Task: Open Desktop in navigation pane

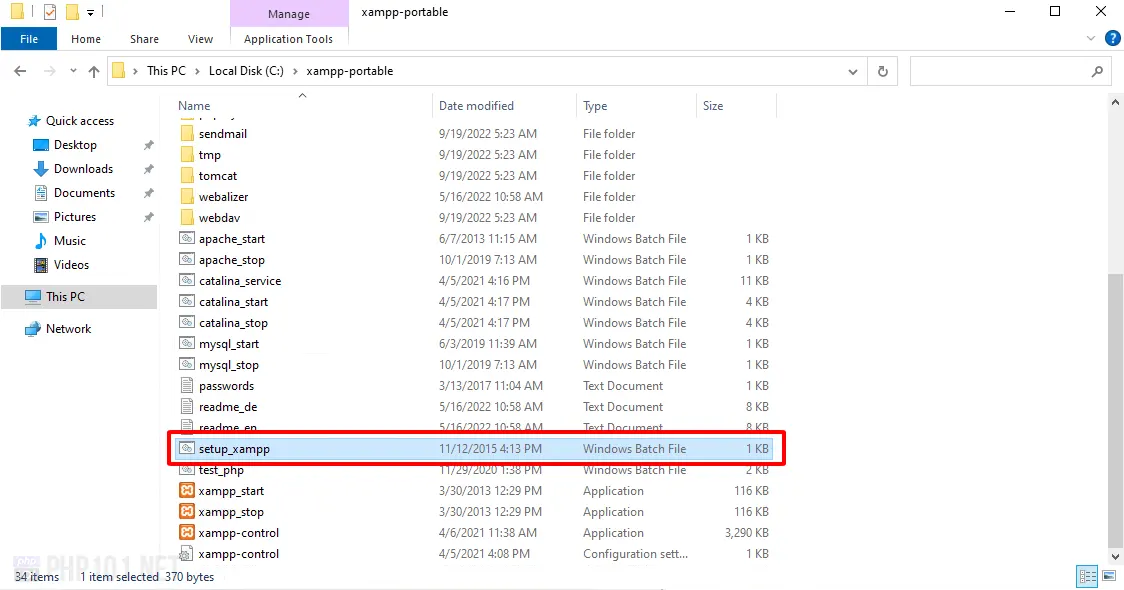Action: pos(75,145)
